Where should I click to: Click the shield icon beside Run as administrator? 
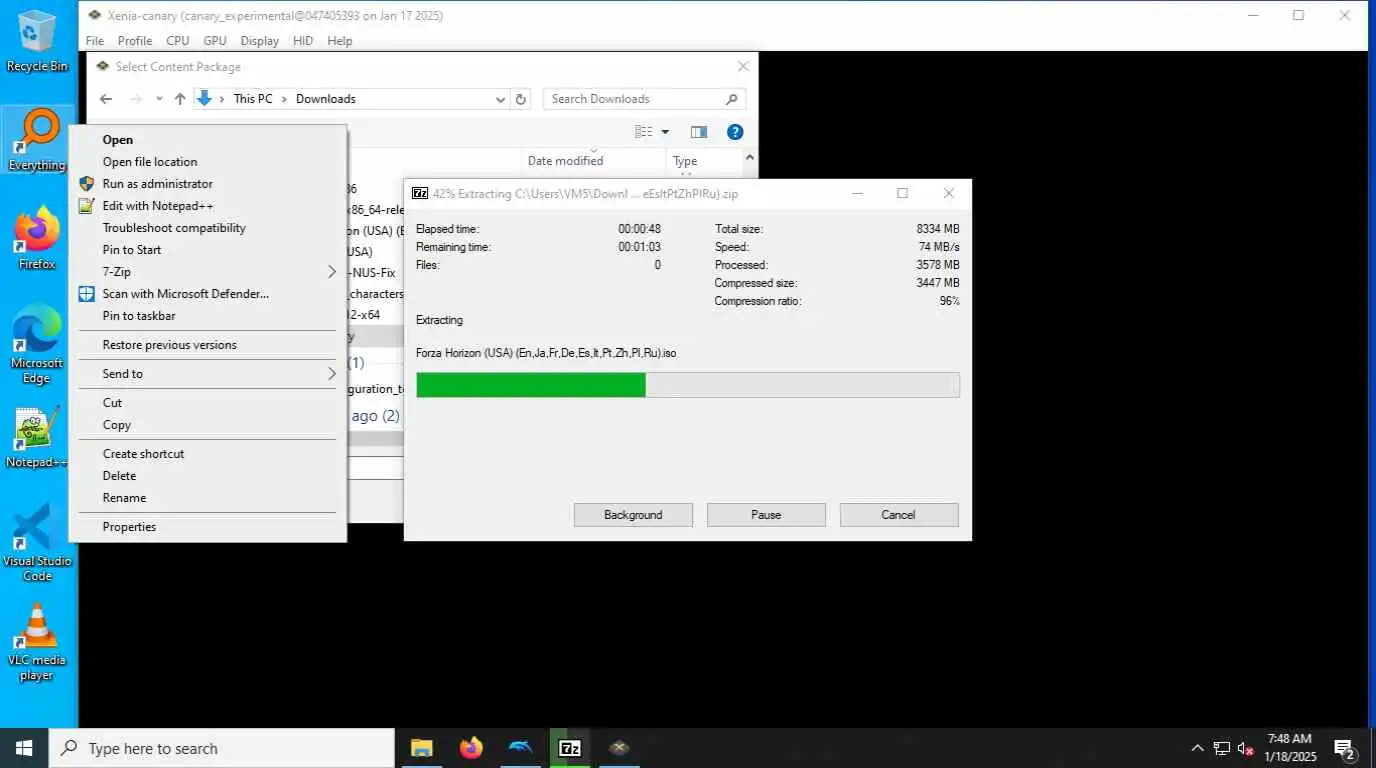point(86,184)
